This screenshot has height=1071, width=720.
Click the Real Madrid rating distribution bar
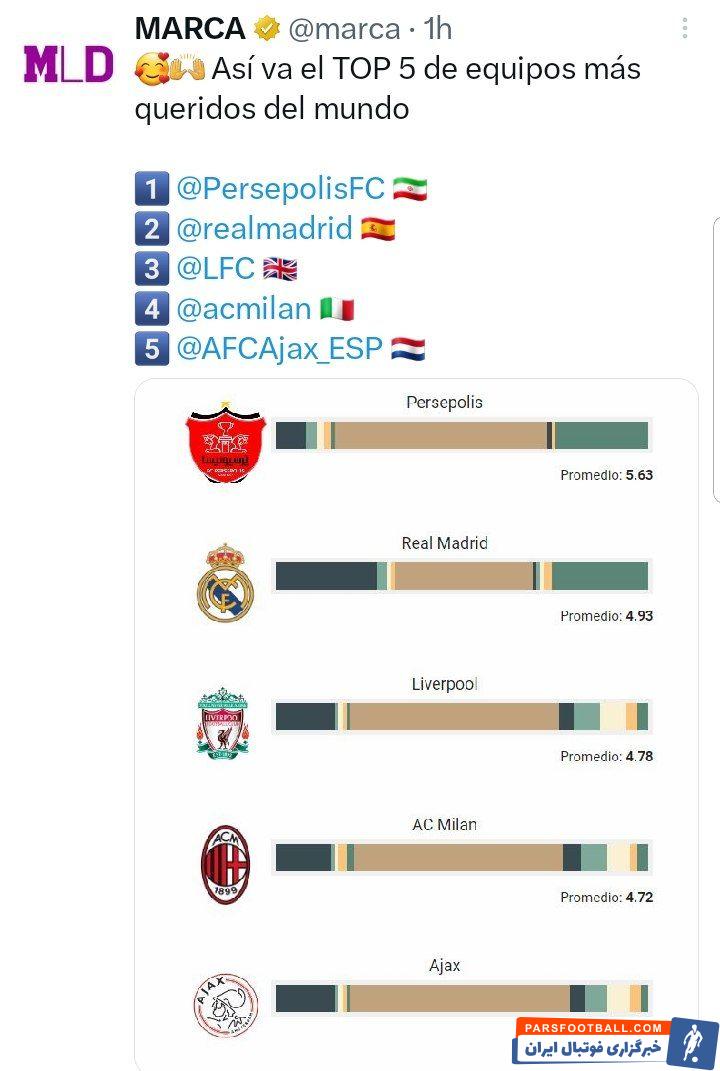tap(462, 576)
